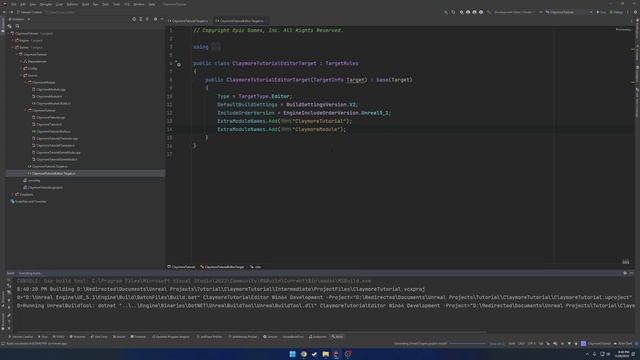Click collapse all icon in Explorer header
Screen dimensions: 640x360
pos(147,19)
